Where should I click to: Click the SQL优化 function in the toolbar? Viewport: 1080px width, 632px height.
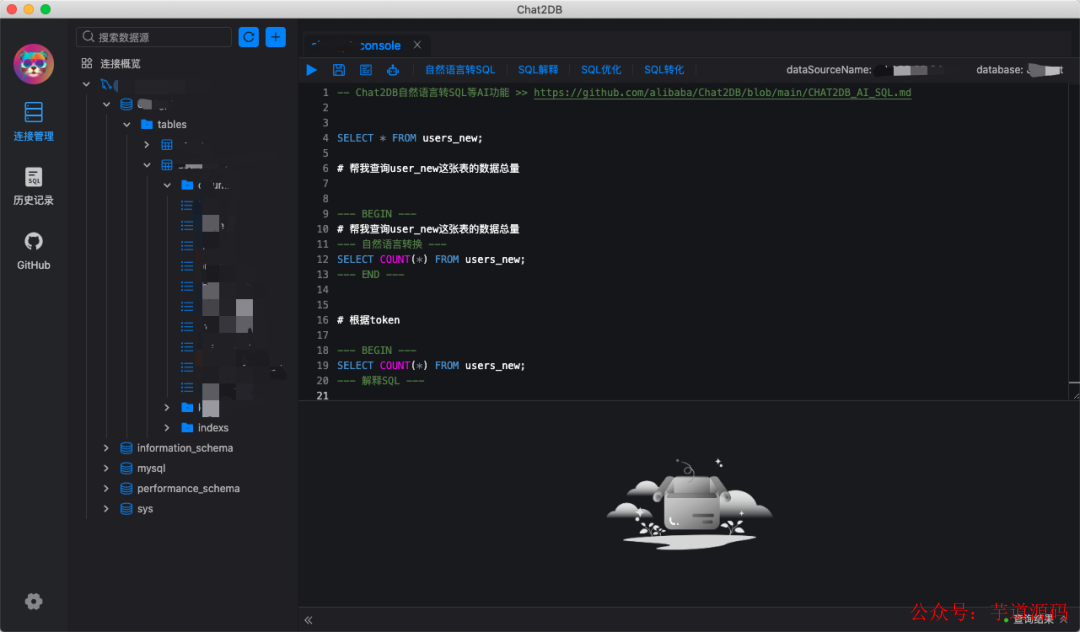(601, 70)
